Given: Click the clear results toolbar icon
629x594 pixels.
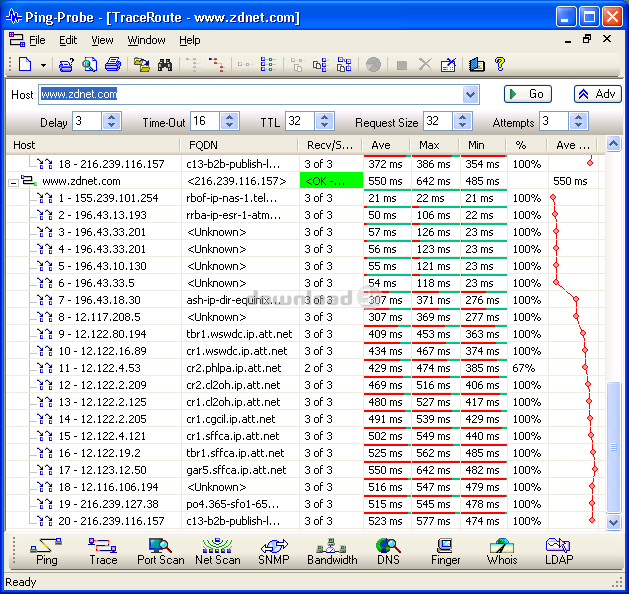Looking at the screenshot, I should click(448, 65).
